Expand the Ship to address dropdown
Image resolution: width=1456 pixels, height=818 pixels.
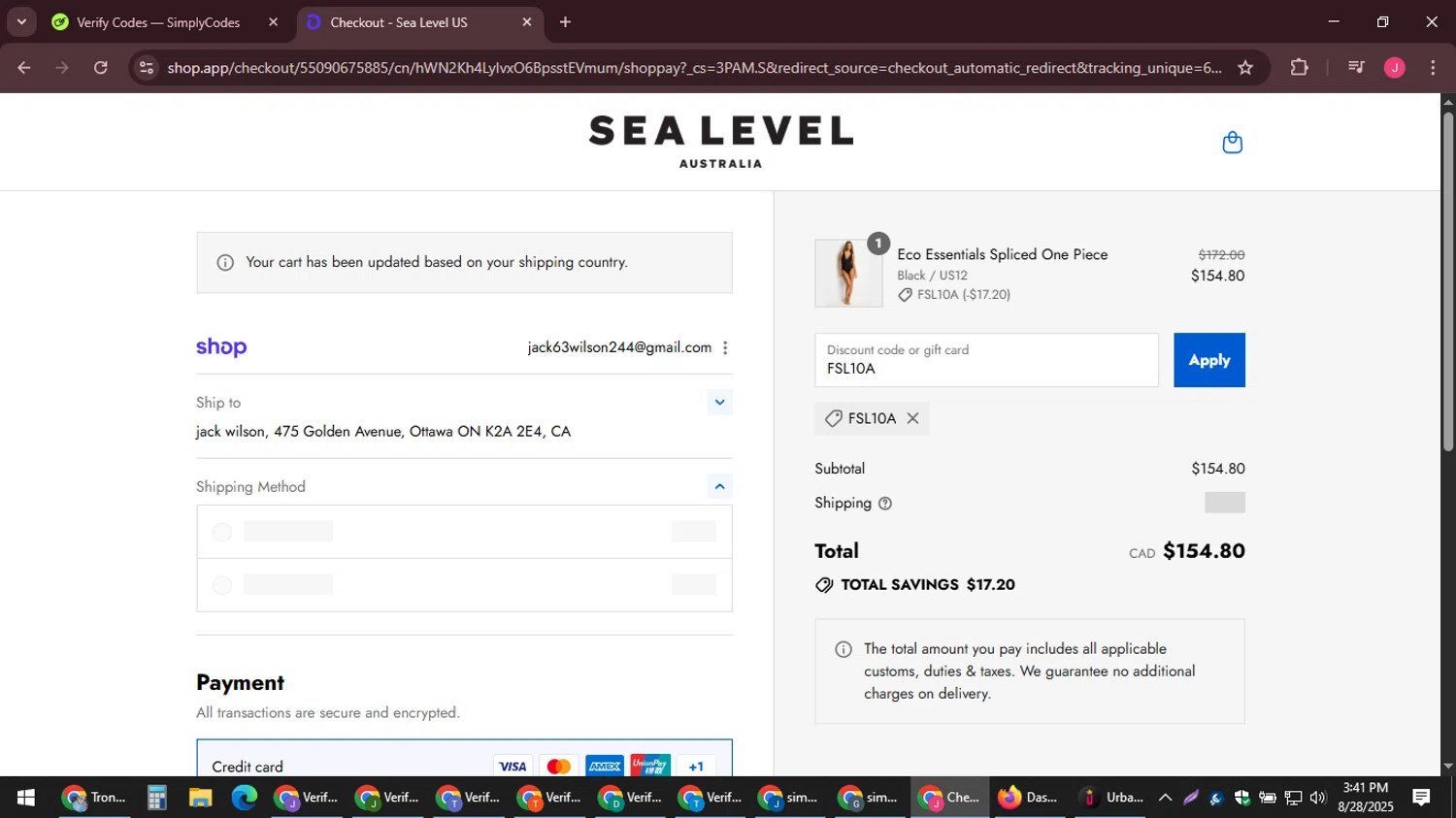719,402
